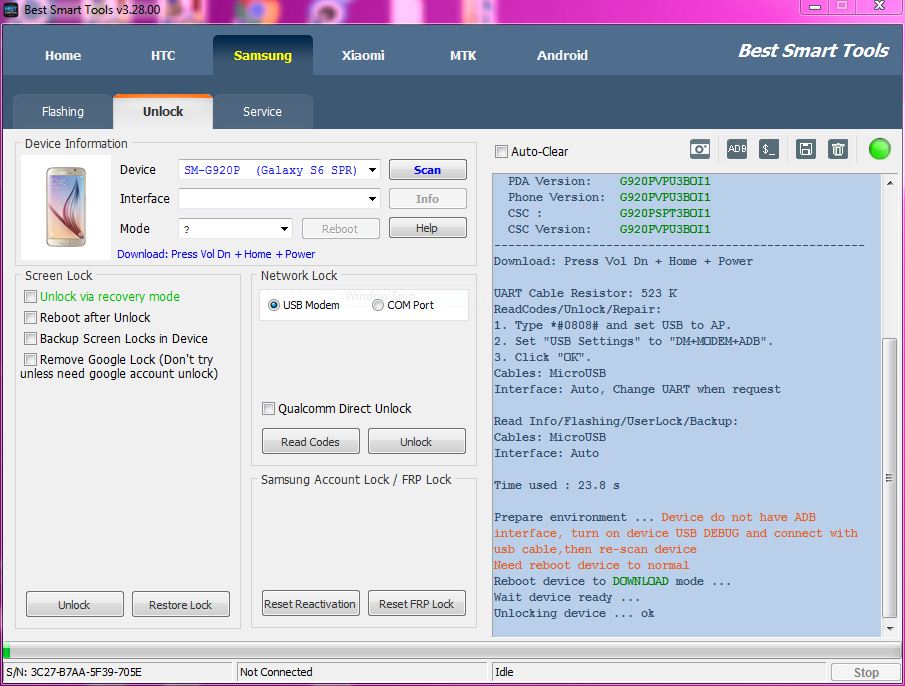
Task: Open the Service sub-tab
Action: pyautogui.click(x=263, y=111)
